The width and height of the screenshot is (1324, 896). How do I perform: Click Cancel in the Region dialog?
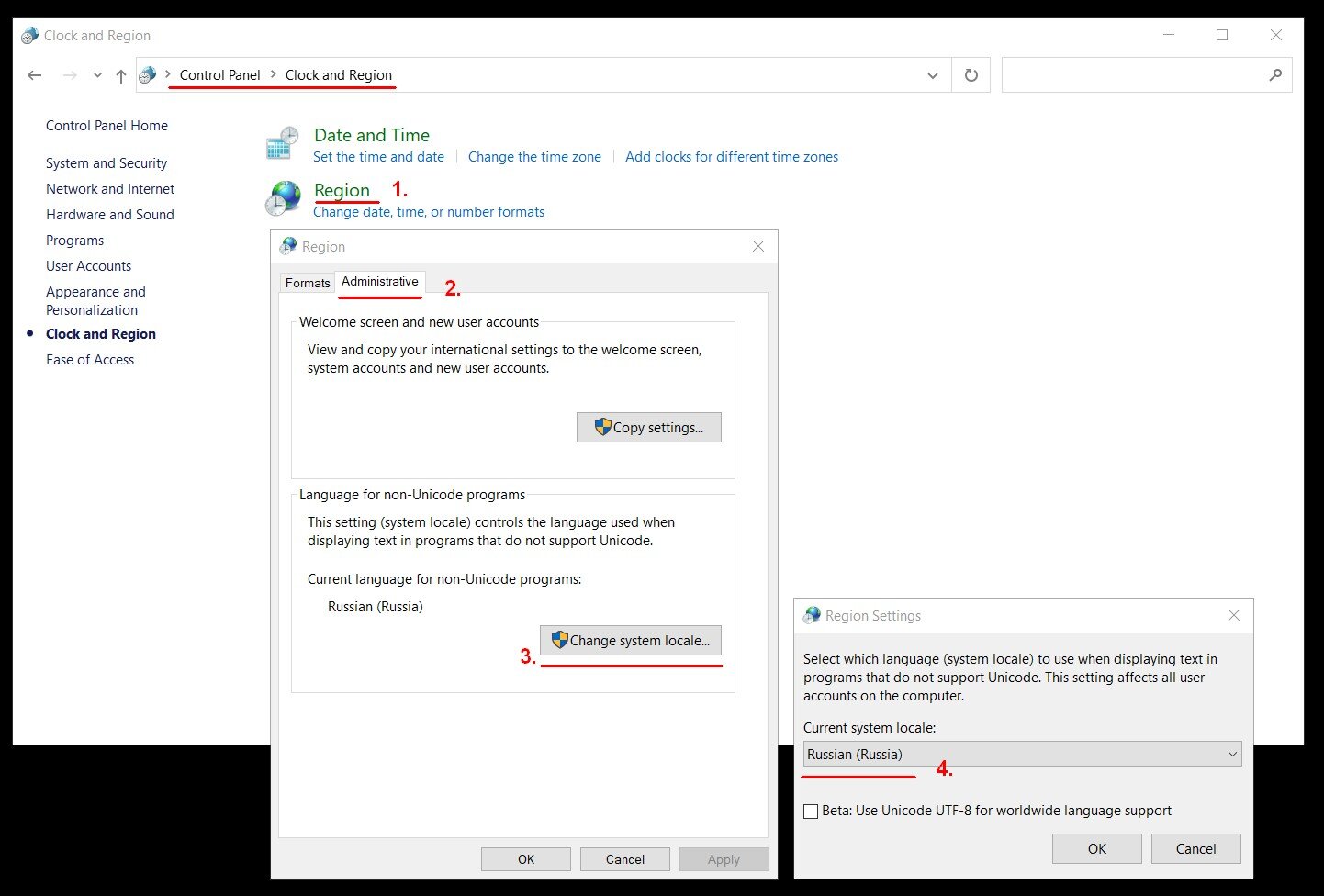625,859
